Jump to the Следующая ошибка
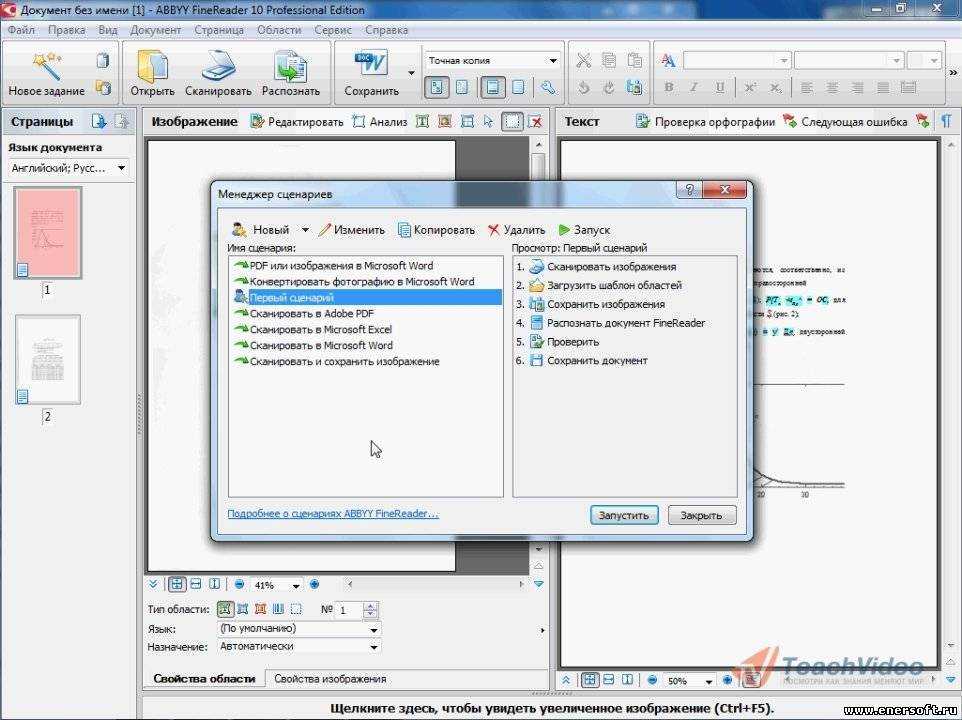 pos(845,121)
